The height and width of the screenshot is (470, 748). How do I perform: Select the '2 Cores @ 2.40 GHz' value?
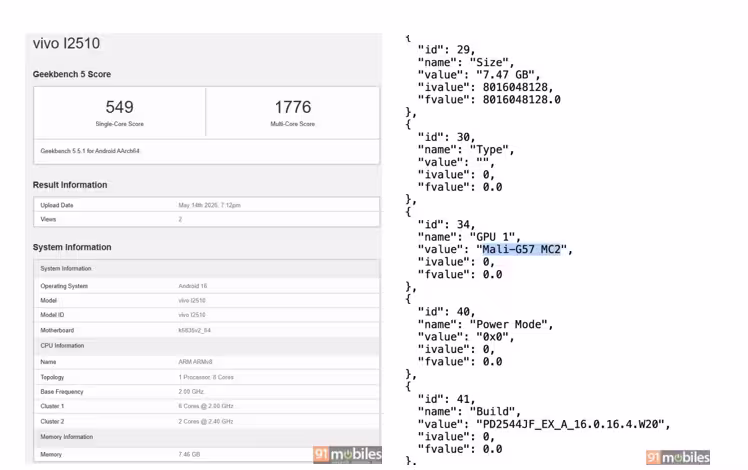pos(206,422)
